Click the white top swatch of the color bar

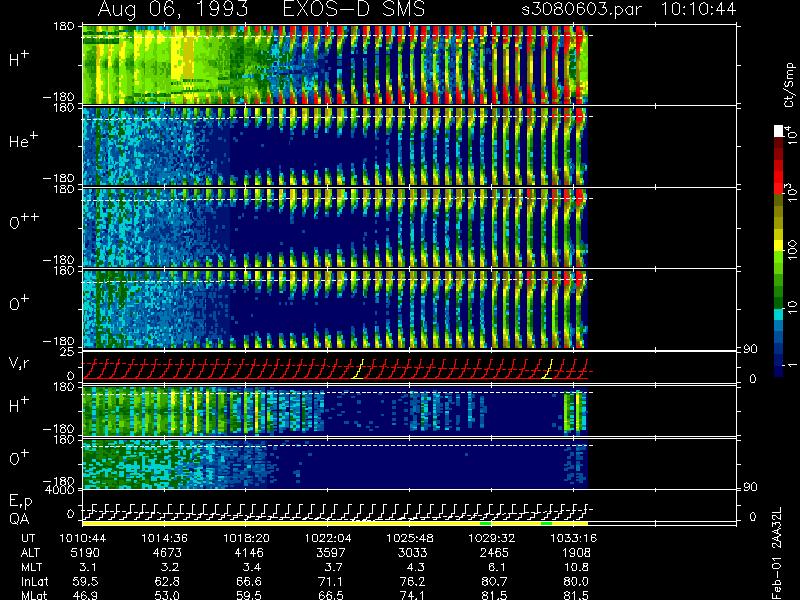coord(779,131)
